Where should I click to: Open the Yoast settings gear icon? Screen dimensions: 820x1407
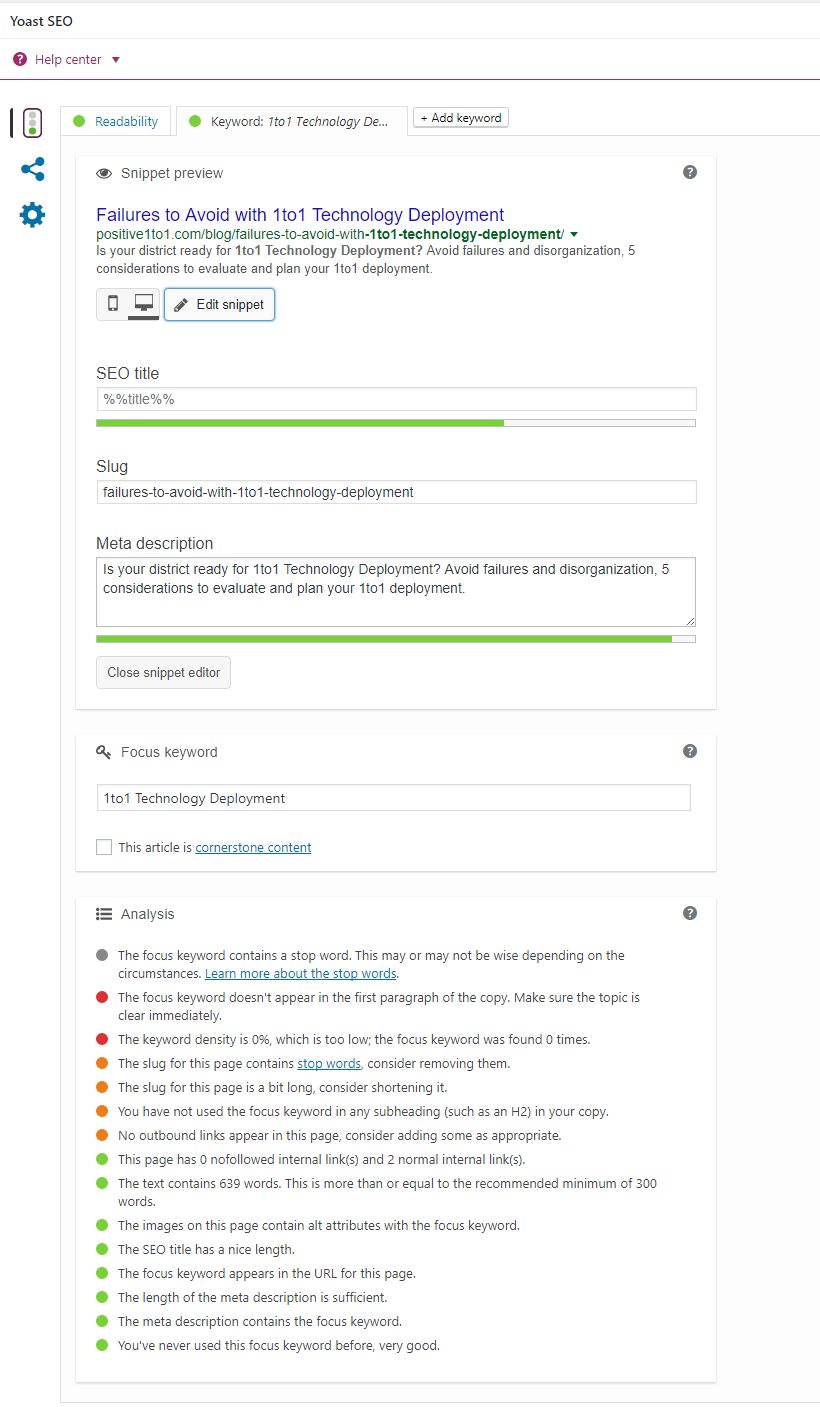click(x=32, y=214)
